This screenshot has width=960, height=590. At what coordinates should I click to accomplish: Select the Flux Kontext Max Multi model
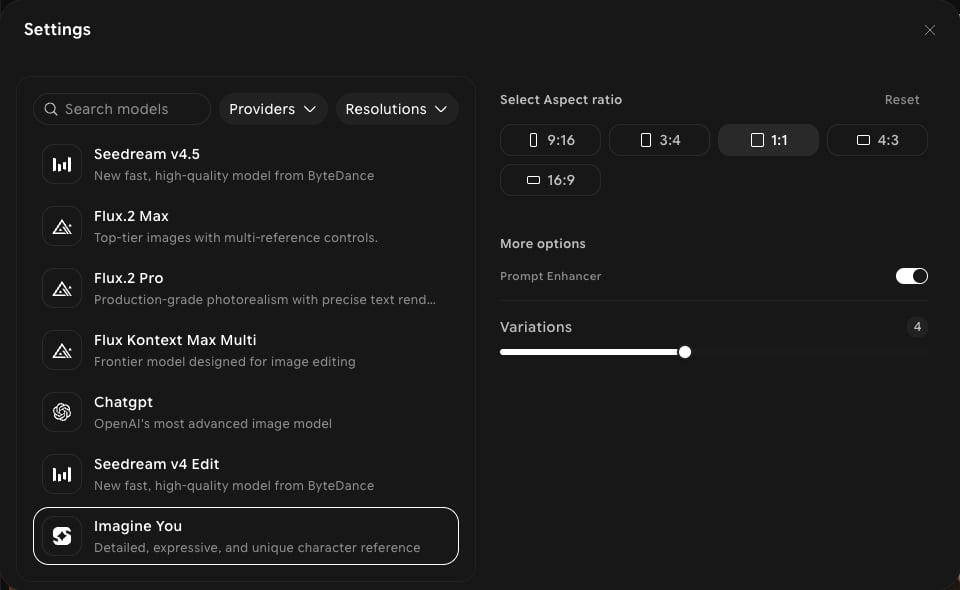tap(246, 350)
